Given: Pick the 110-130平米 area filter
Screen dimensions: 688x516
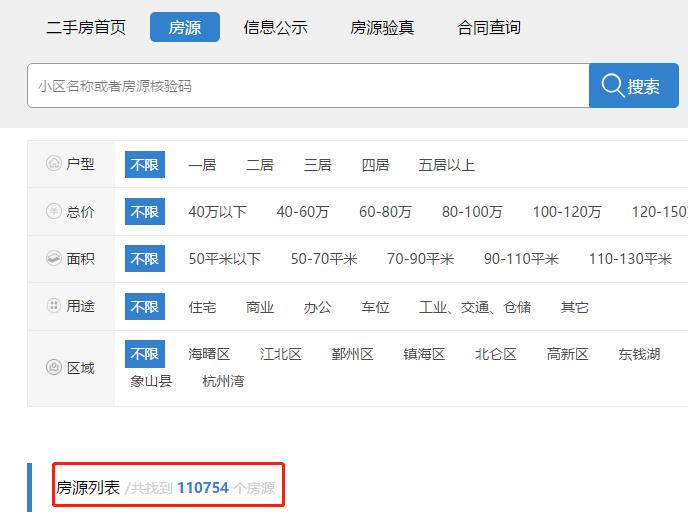Looking at the screenshot, I should click(x=630, y=259).
